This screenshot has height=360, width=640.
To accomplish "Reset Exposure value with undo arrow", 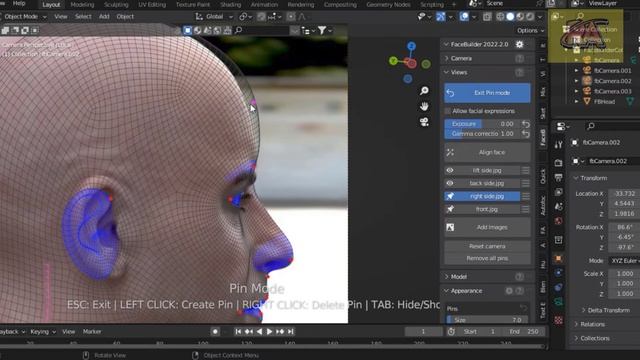I will coord(526,124).
